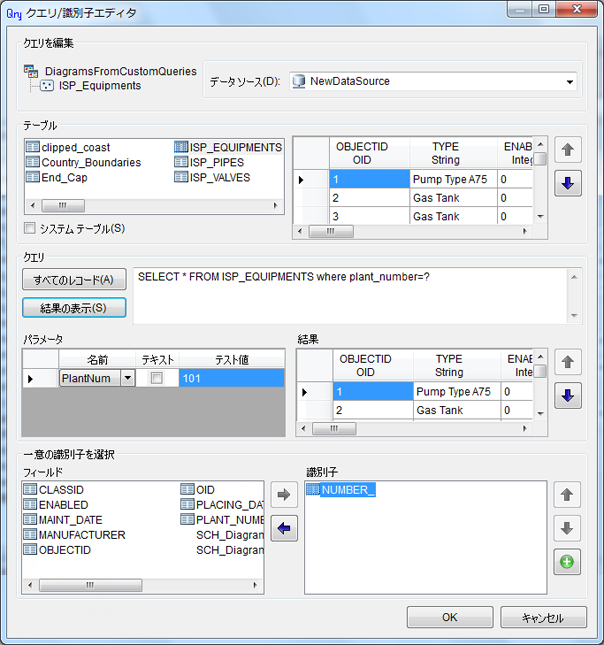Select the MAINT_DATE field
The width and height of the screenshot is (604, 645).
70,520
